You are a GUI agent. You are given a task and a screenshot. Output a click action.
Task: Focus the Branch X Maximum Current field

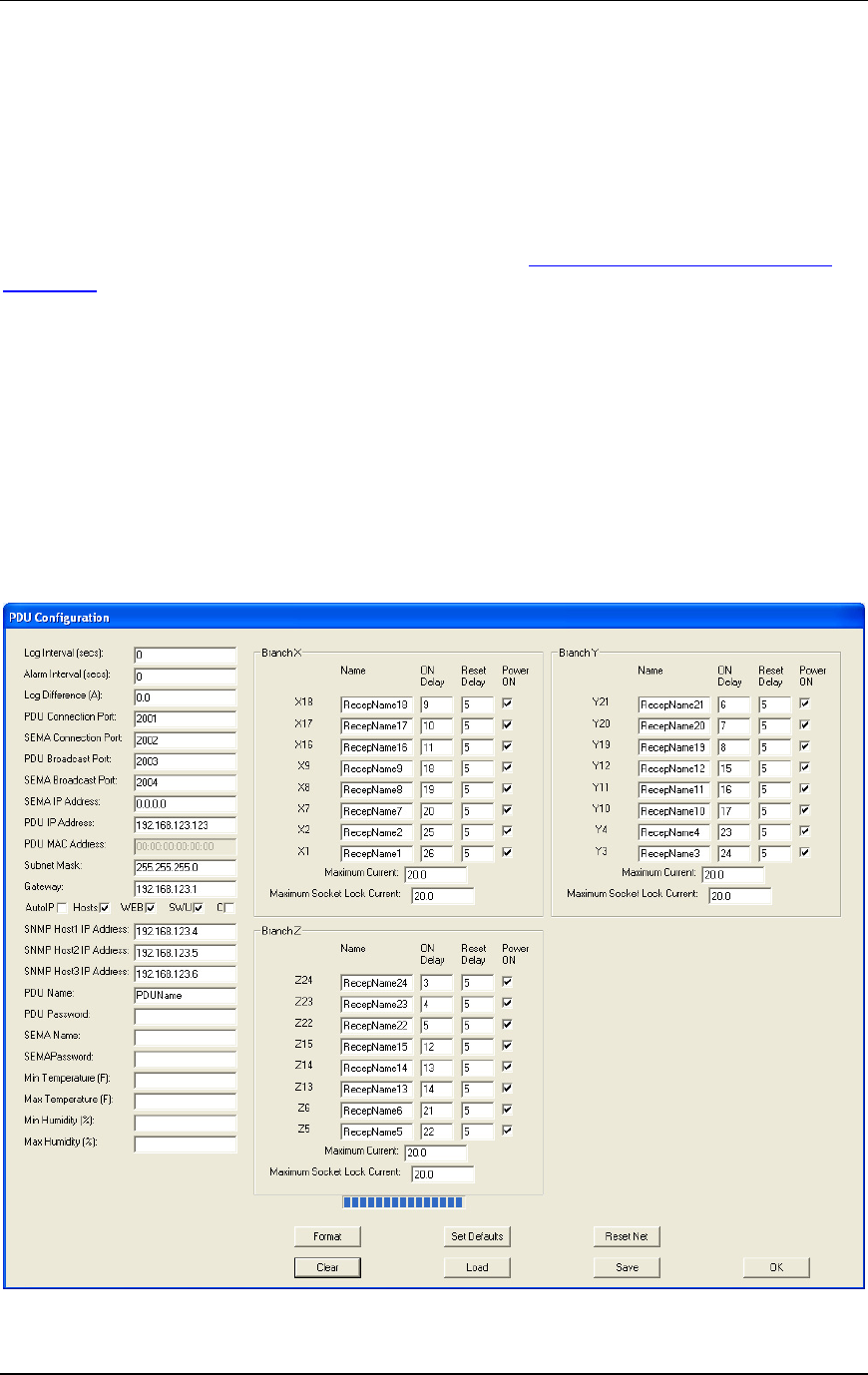pyautogui.click(x=436, y=875)
